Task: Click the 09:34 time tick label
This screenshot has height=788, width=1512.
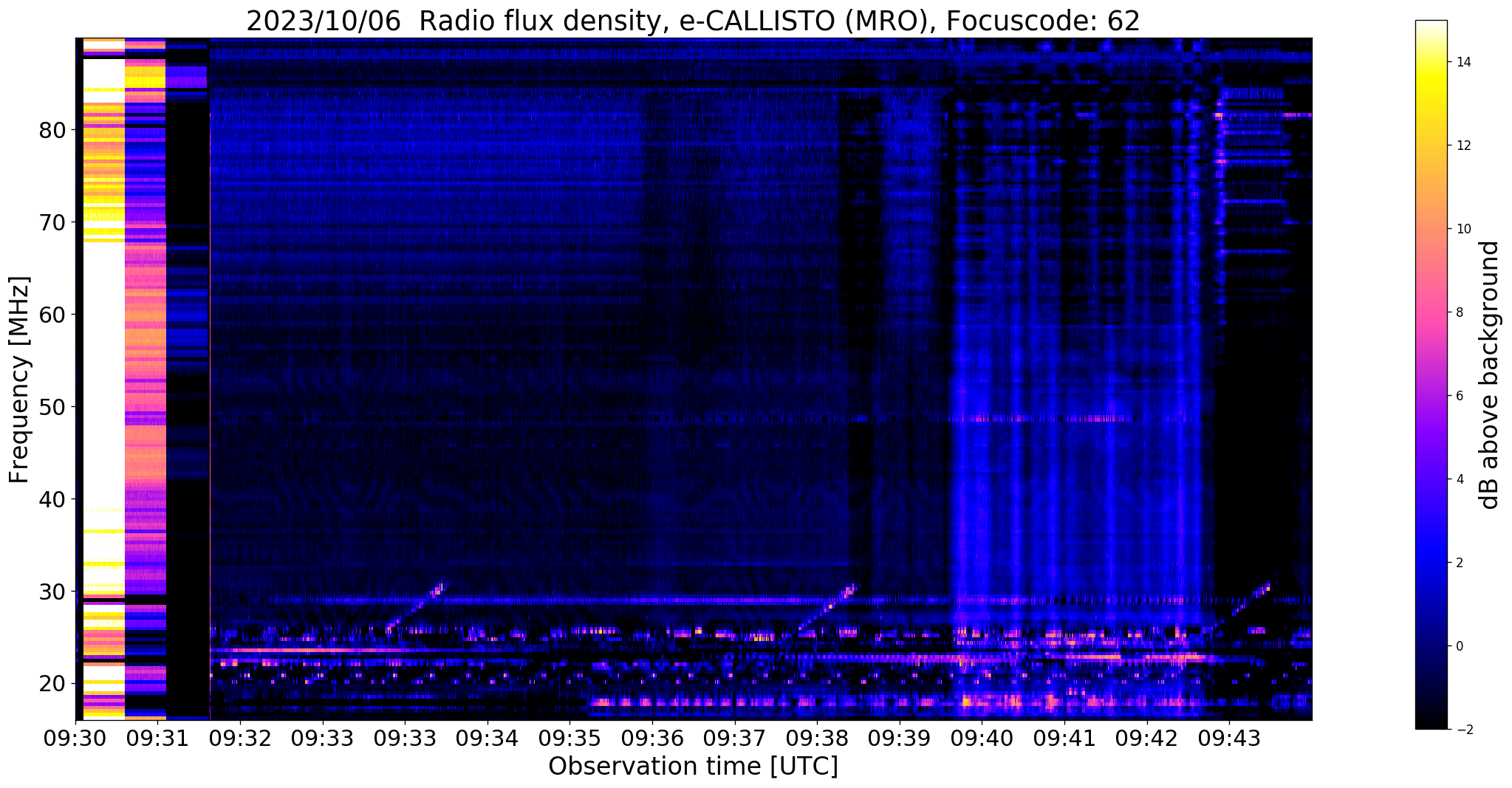Action: click(488, 739)
